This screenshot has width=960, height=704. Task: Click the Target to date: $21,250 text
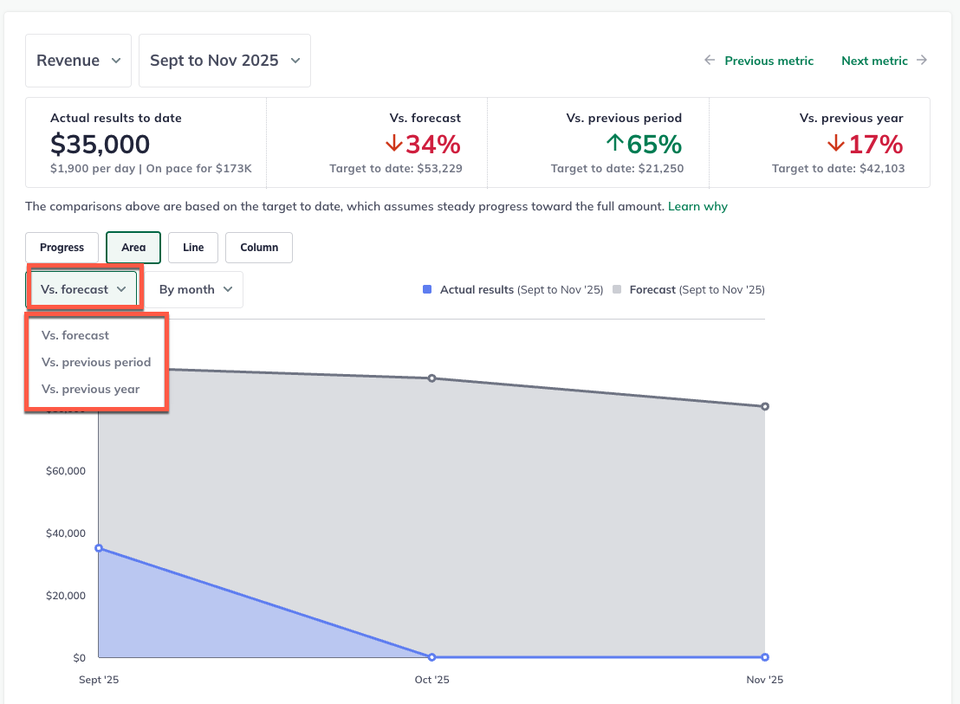[x=617, y=168]
